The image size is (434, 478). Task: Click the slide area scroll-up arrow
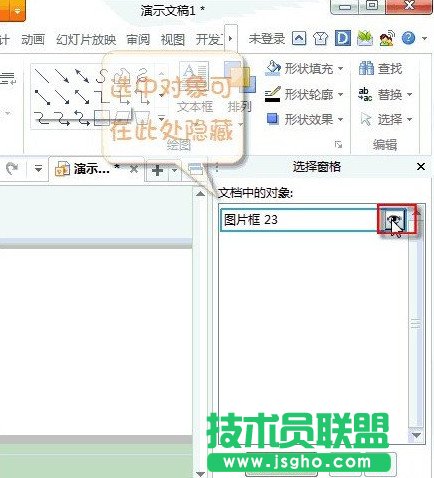point(200,194)
